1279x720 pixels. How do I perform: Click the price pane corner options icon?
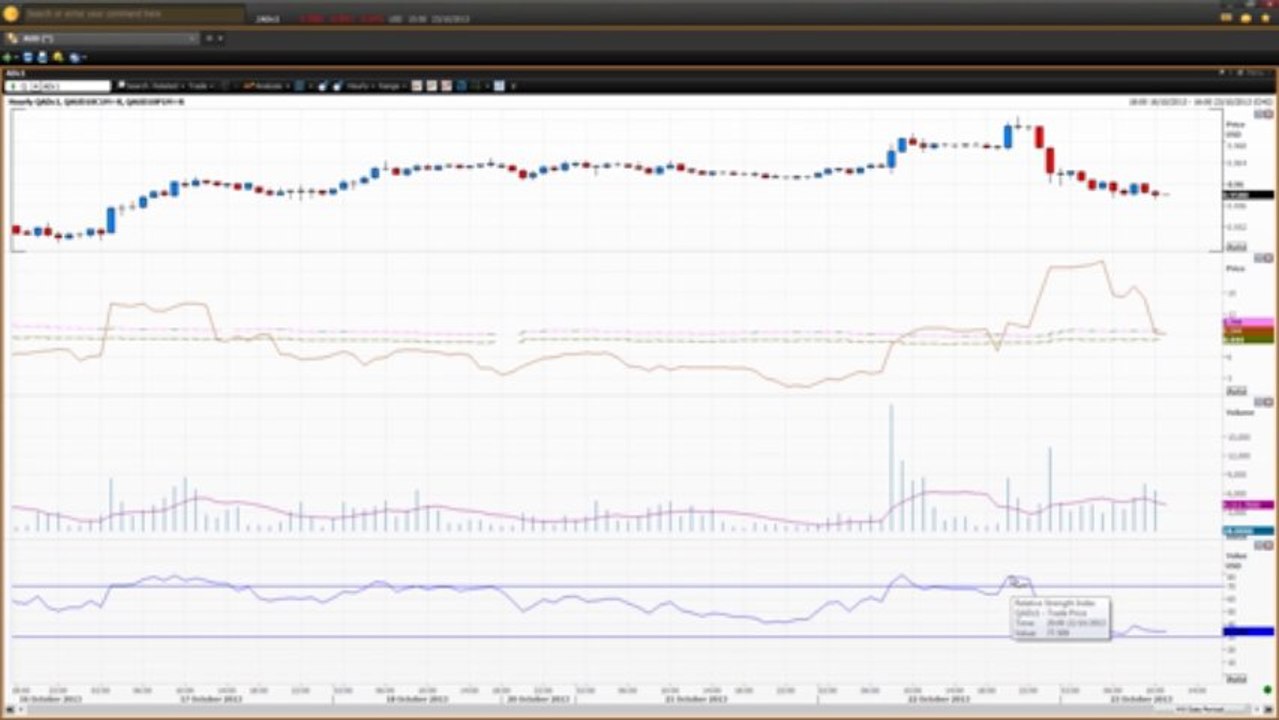[x=1263, y=114]
